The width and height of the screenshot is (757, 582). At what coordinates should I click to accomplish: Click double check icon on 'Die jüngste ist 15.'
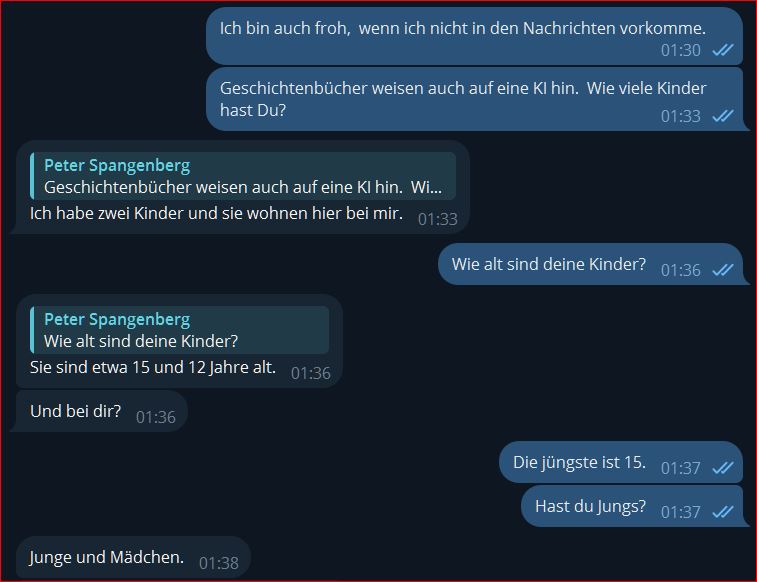click(x=723, y=468)
